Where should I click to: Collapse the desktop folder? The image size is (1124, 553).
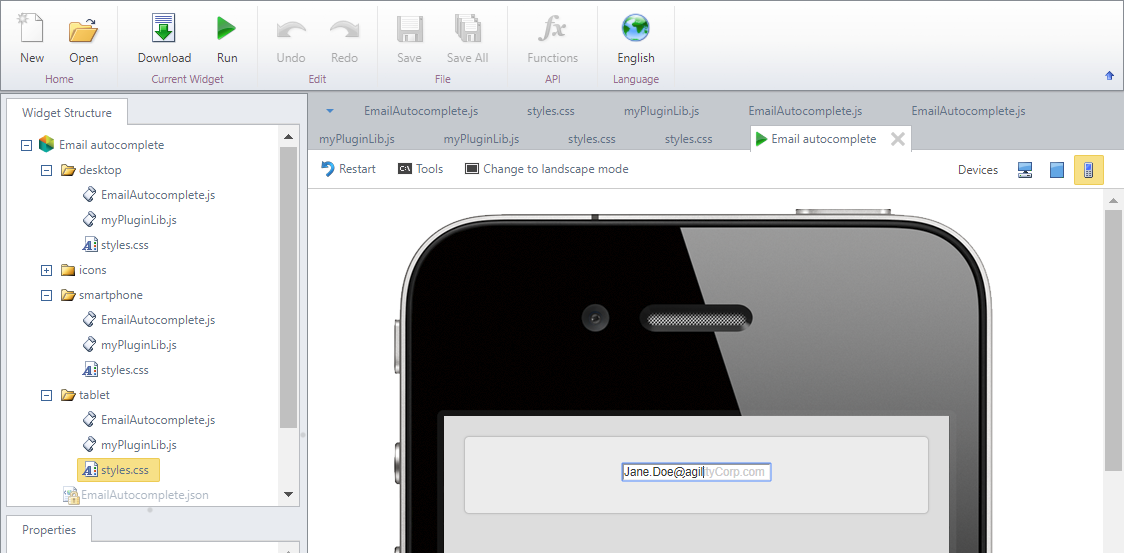coord(47,170)
